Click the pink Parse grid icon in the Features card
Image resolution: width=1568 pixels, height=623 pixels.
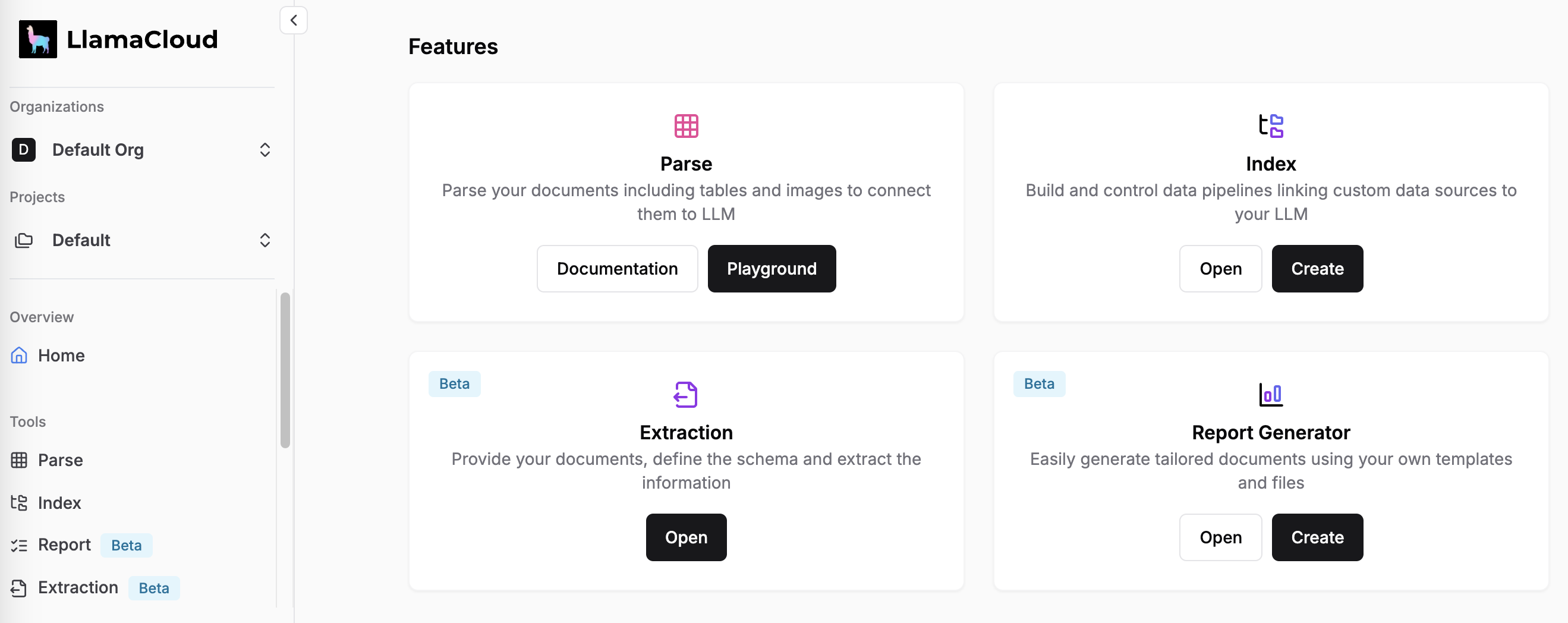(686, 126)
